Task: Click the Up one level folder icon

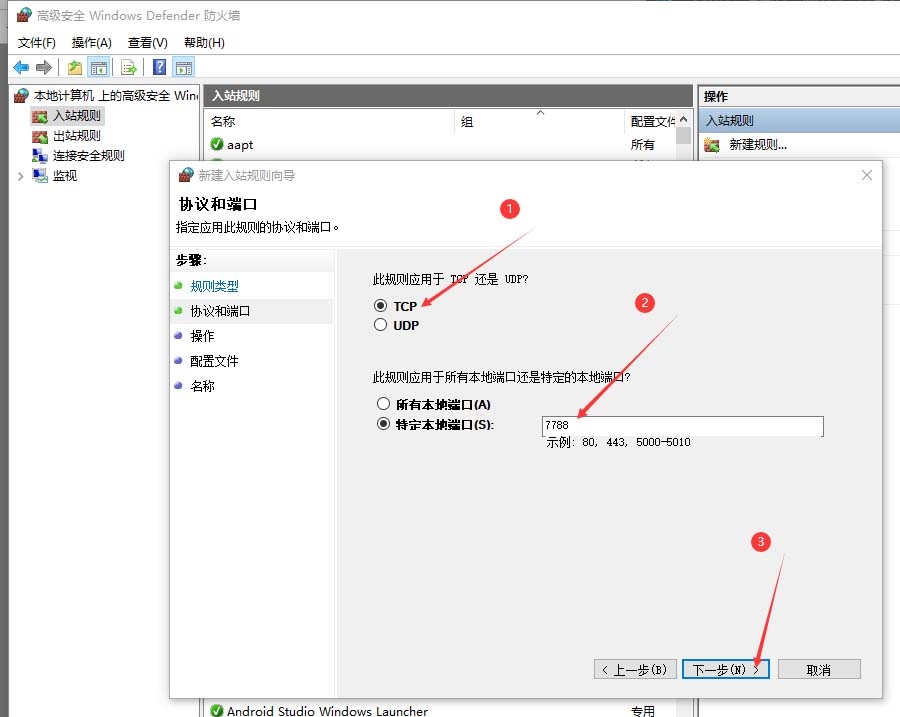Action: tap(75, 68)
